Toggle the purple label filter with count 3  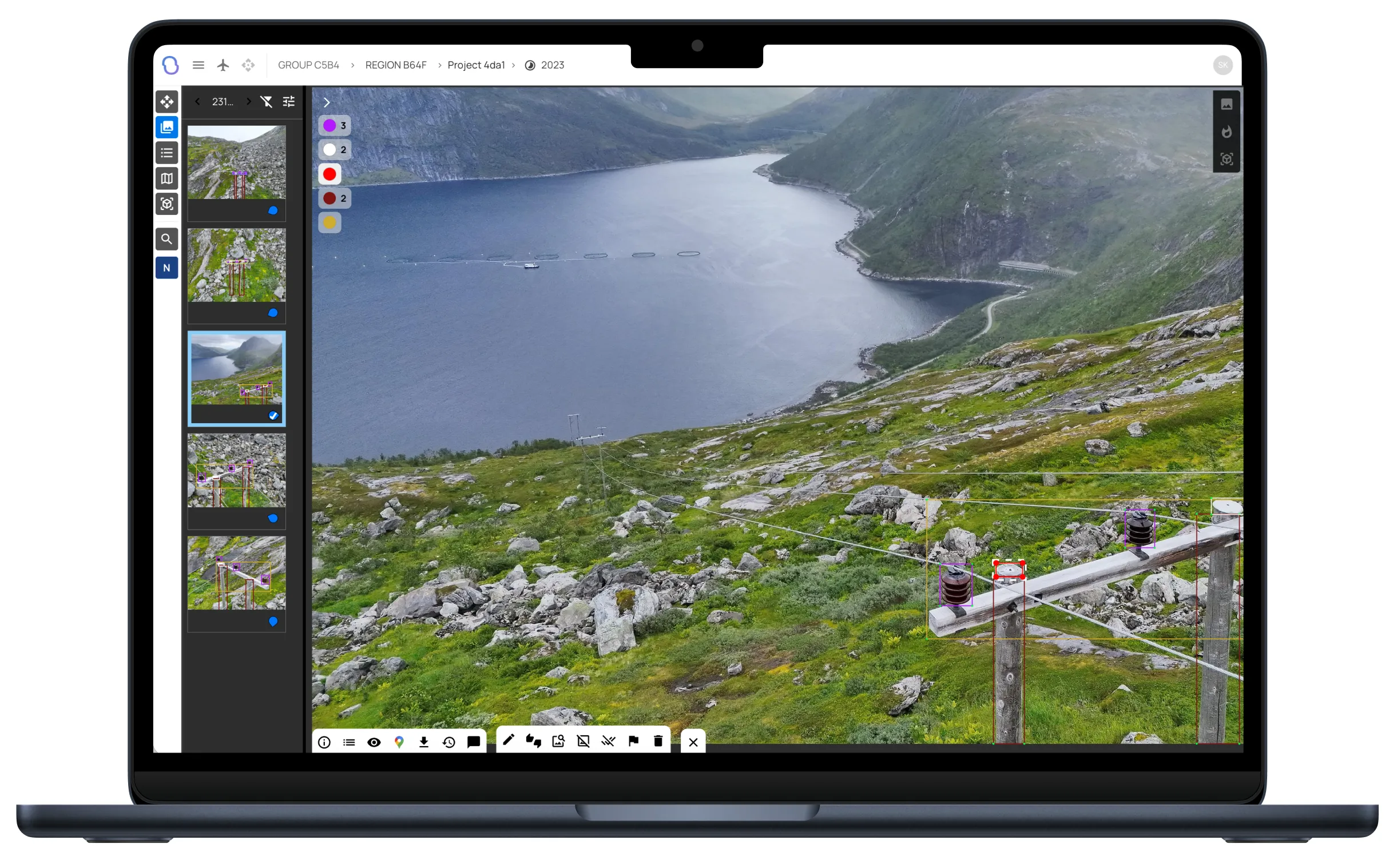pos(335,126)
